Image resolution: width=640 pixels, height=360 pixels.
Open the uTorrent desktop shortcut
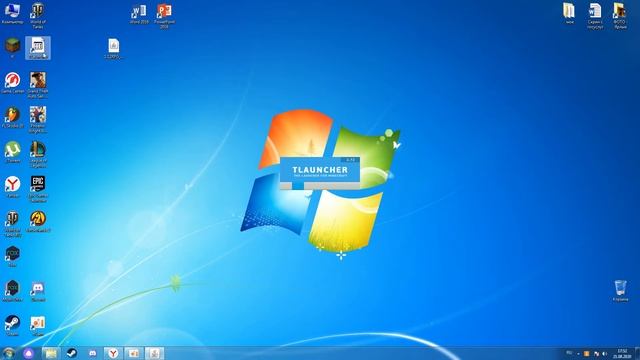12,152
